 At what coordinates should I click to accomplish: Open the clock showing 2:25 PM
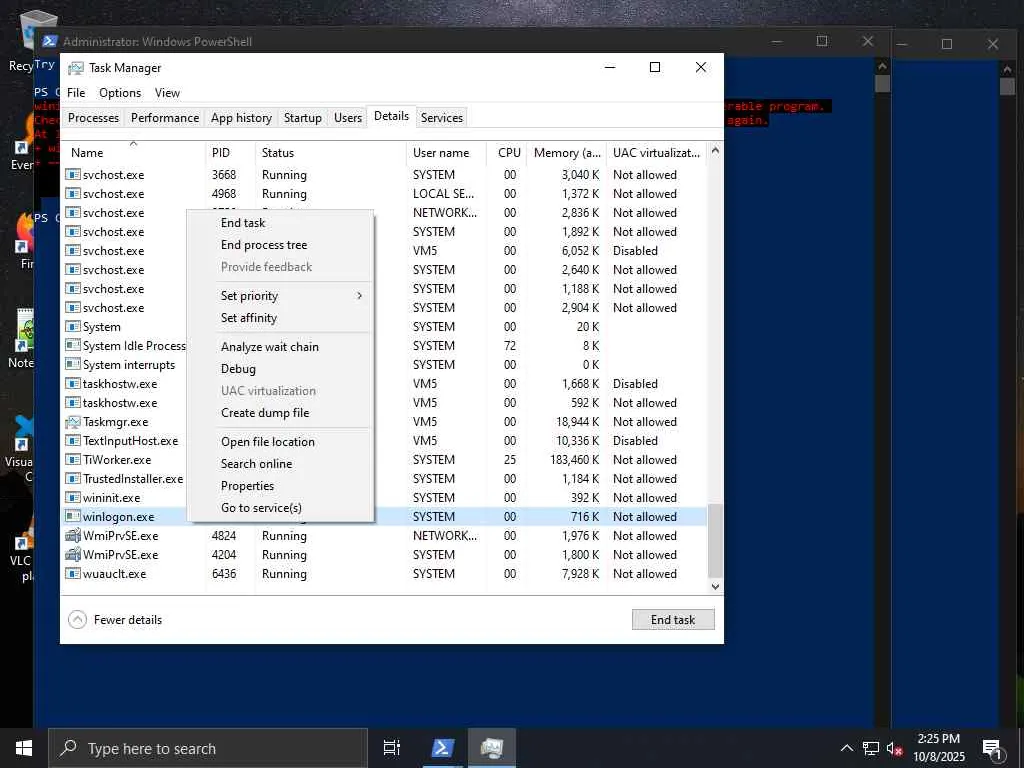tap(938, 748)
